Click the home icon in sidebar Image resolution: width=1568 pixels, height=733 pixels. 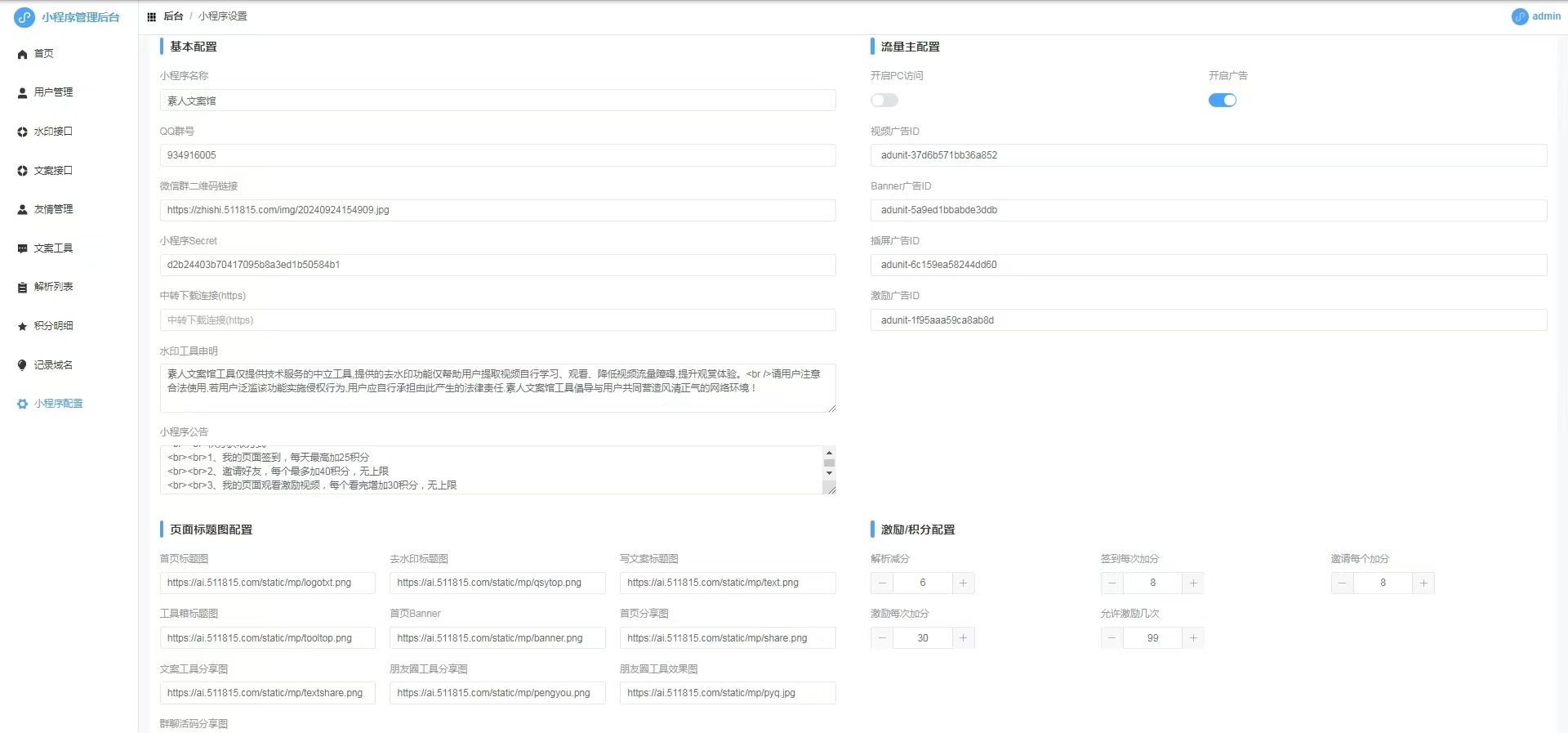point(22,54)
